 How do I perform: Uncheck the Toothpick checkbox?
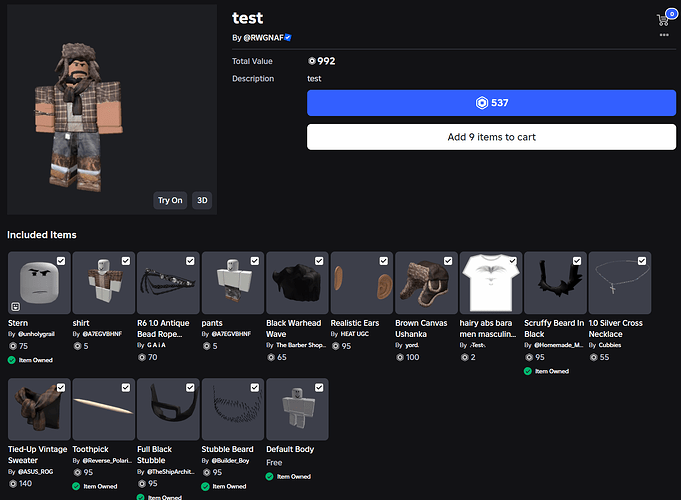click(126, 387)
